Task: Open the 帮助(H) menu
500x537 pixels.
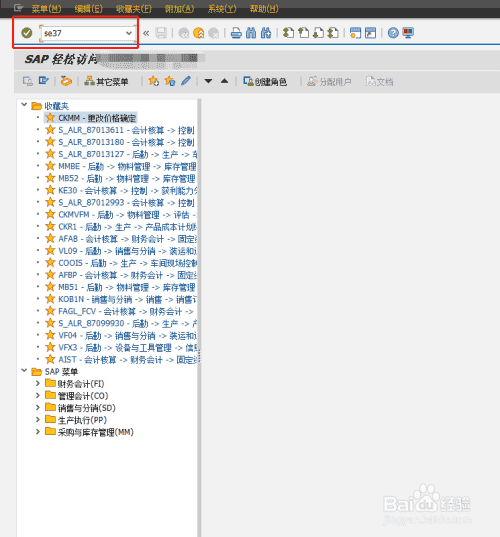Action: click(264, 9)
